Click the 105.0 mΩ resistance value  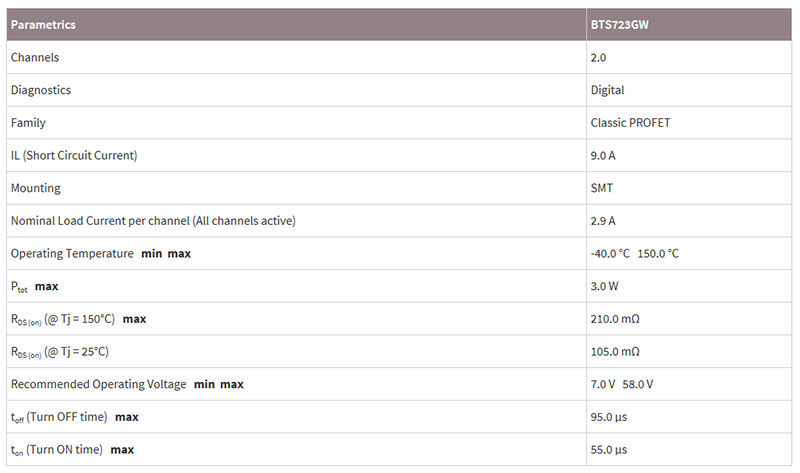(x=615, y=351)
